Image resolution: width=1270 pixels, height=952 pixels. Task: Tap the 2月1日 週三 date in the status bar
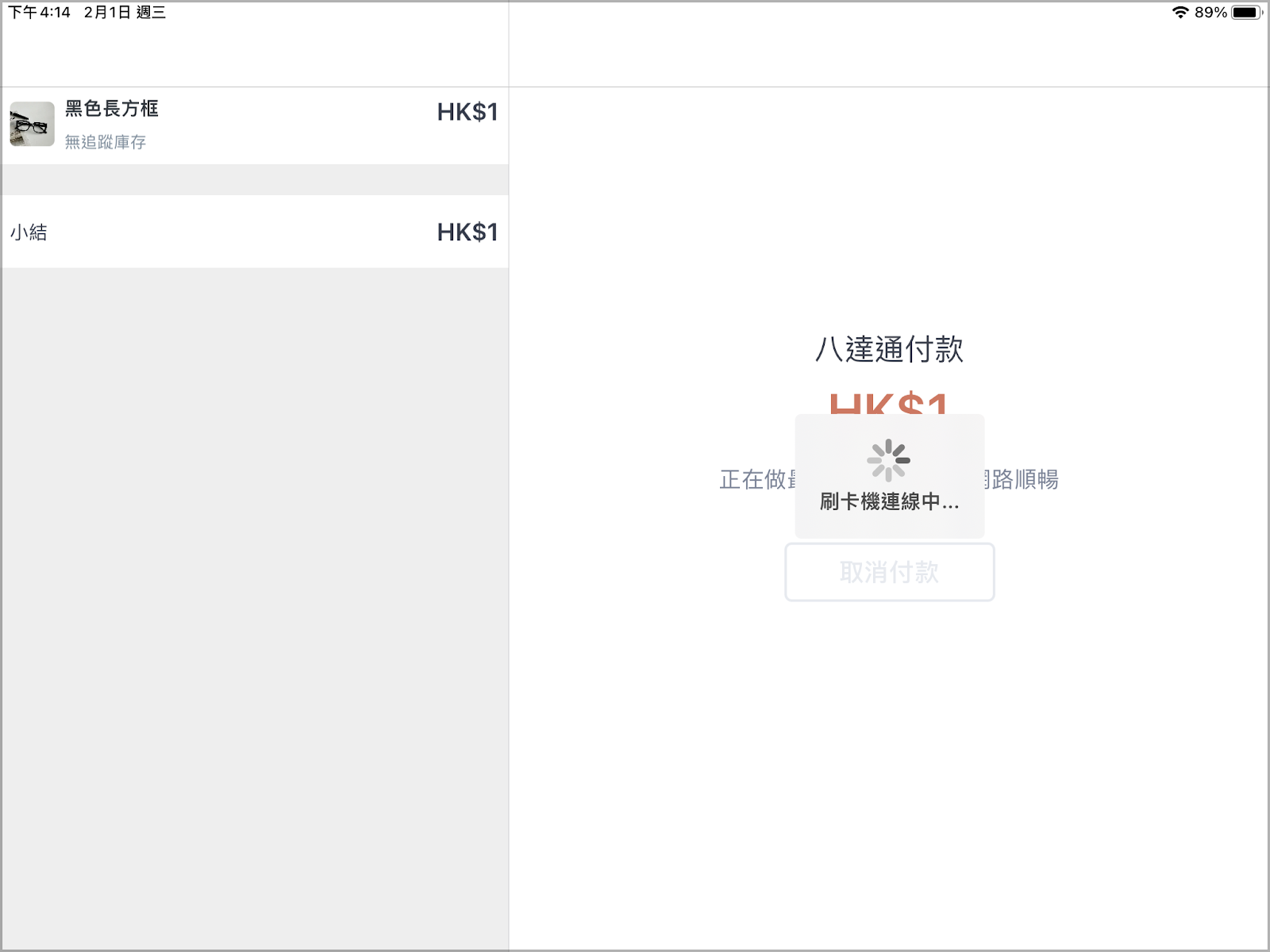pos(125,12)
